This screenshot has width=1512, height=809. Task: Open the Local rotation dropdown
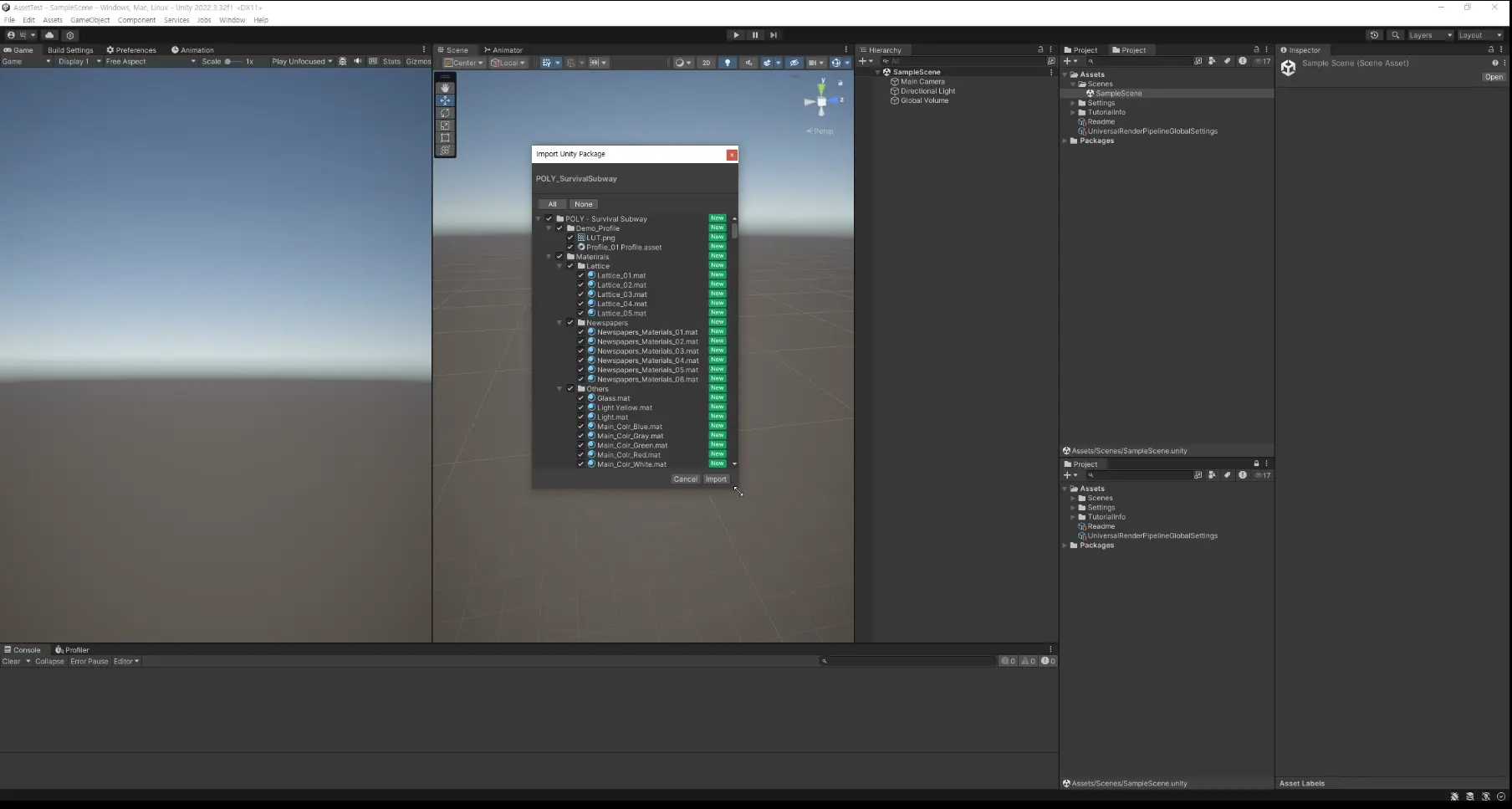coord(508,63)
